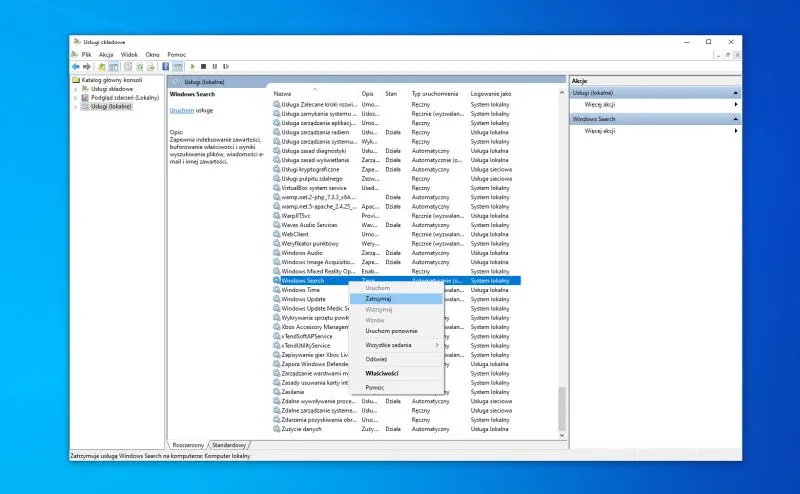Open Właściwości from the context menu
Screen dimensions: 800x494
pyautogui.click(x=396, y=374)
